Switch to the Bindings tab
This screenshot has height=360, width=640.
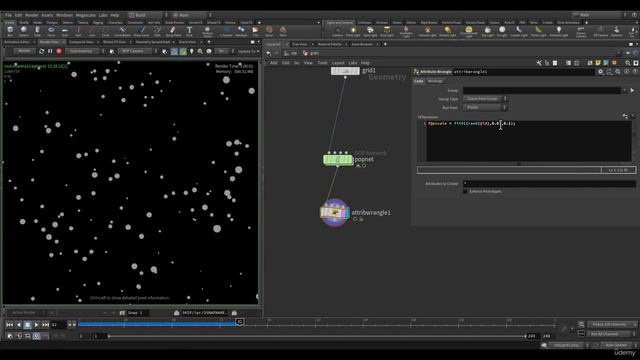[435, 81]
